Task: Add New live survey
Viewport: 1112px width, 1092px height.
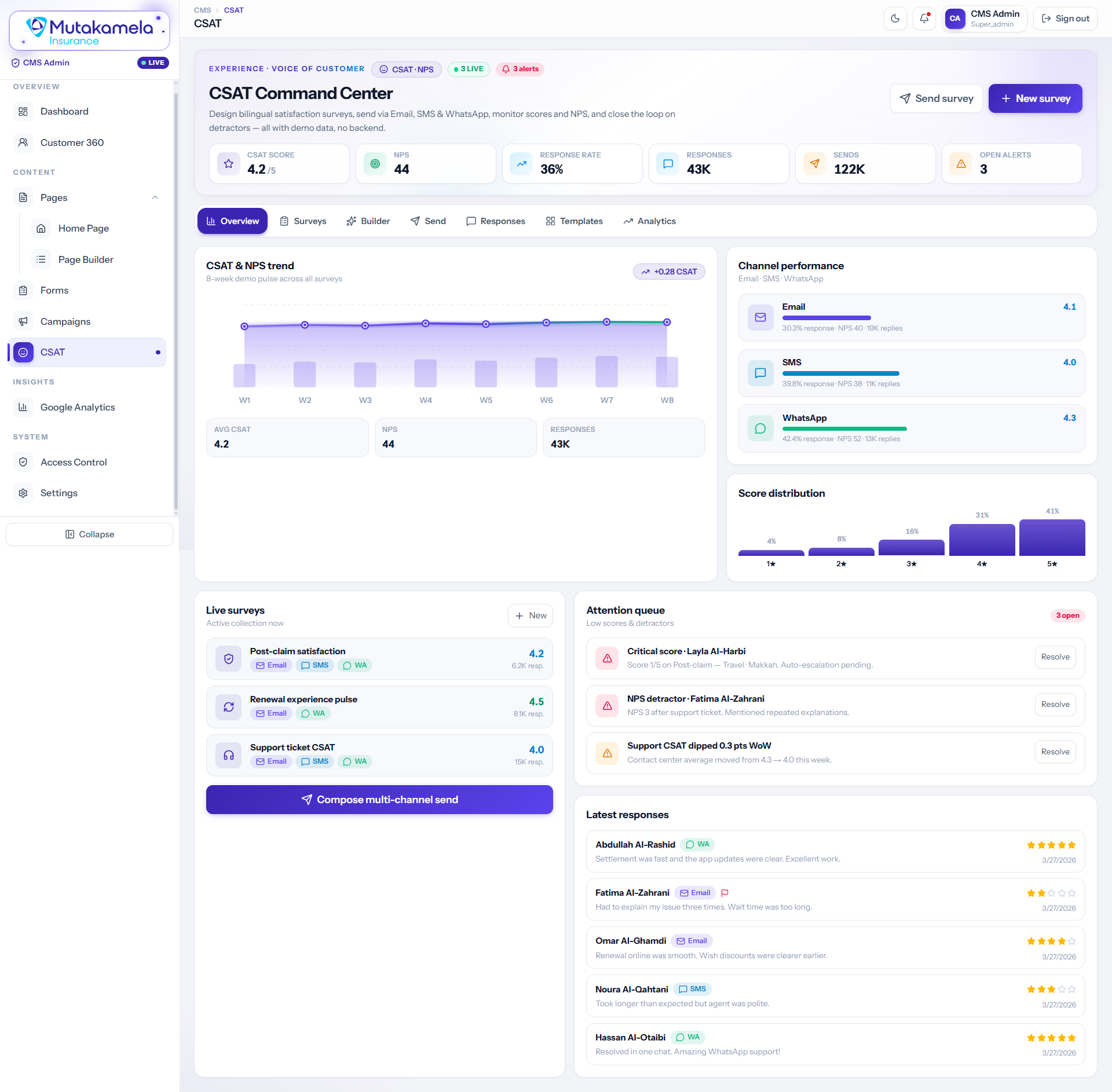Action: click(531, 615)
